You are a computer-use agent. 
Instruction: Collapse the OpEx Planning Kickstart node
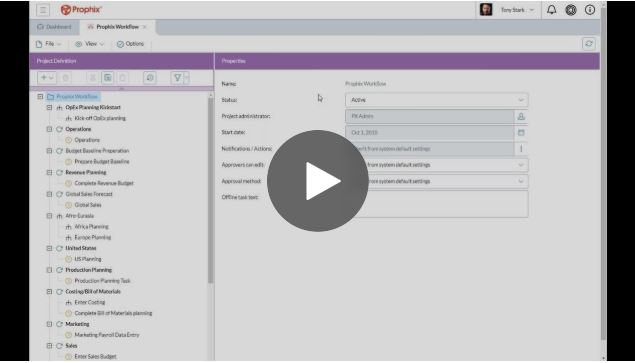click(x=49, y=108)
